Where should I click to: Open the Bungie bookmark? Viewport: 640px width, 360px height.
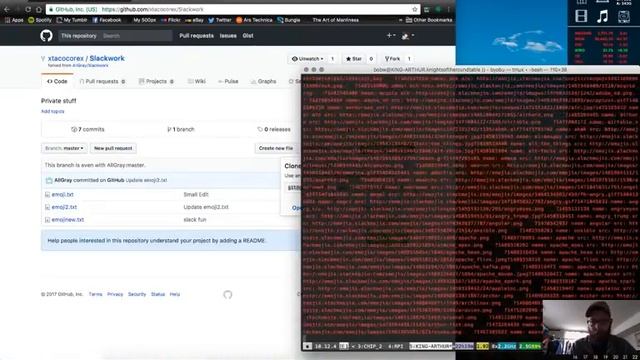[x=289, y=20]
